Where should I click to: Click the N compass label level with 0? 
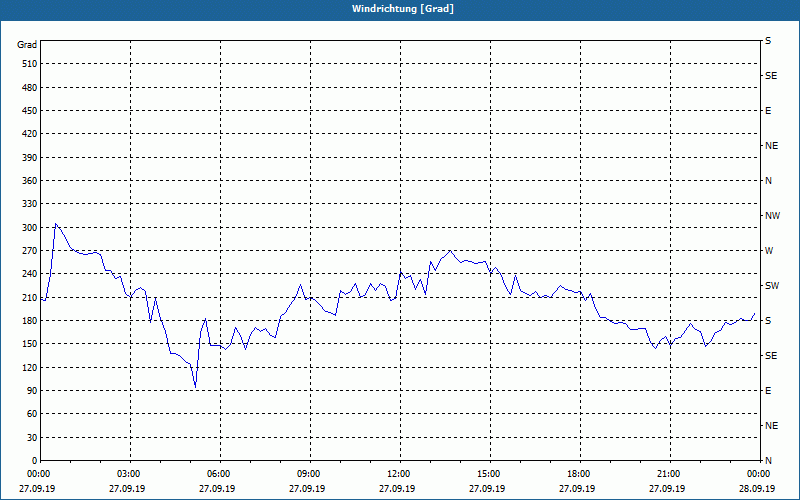768,461
